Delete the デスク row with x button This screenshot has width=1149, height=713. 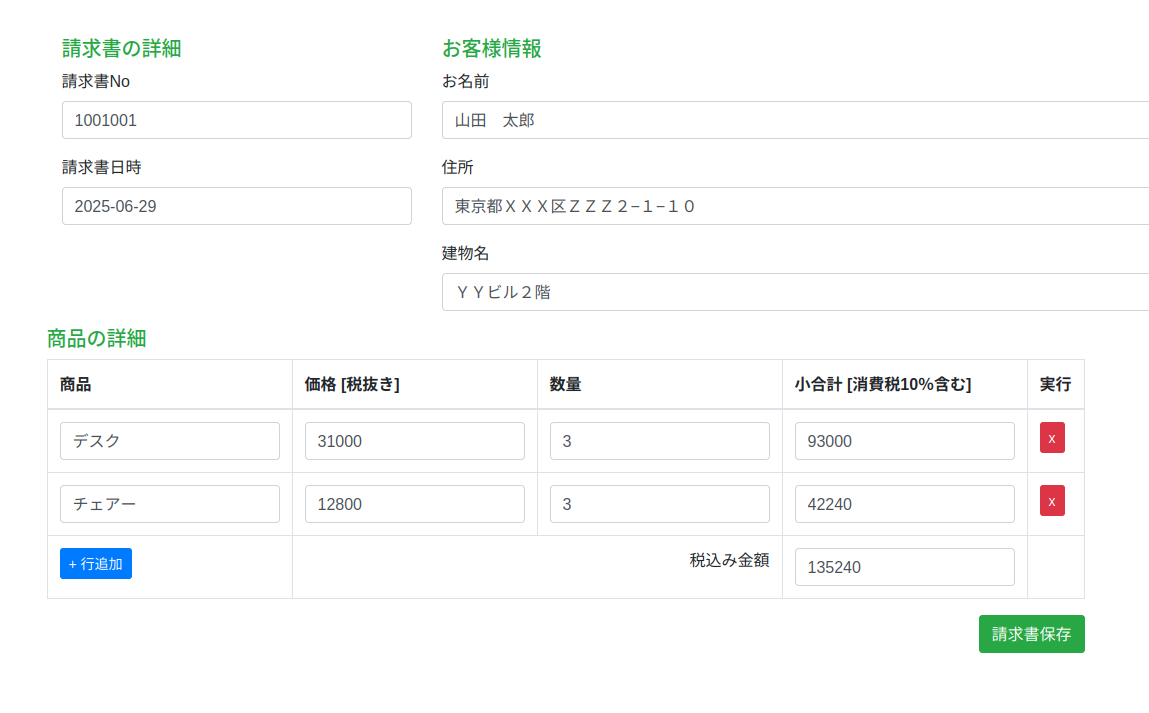(1052, 438)
